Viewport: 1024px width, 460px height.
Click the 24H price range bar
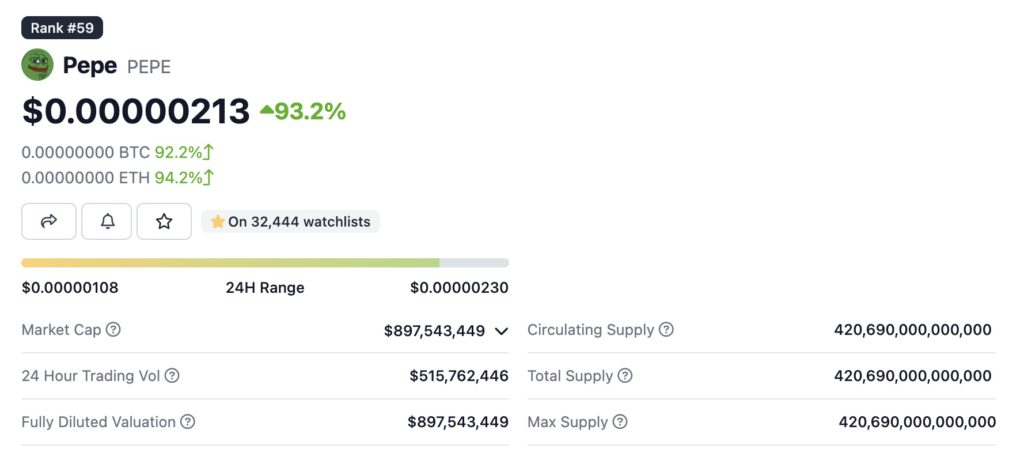(264, 263)
